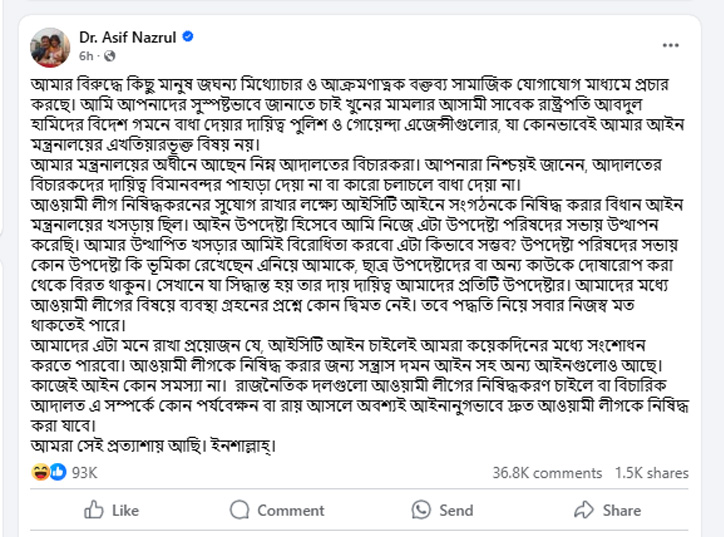Viewport: 724px width, 537px height.
Task: Click the thumbs-up icon in the action bar
Action: click(95, 510)
